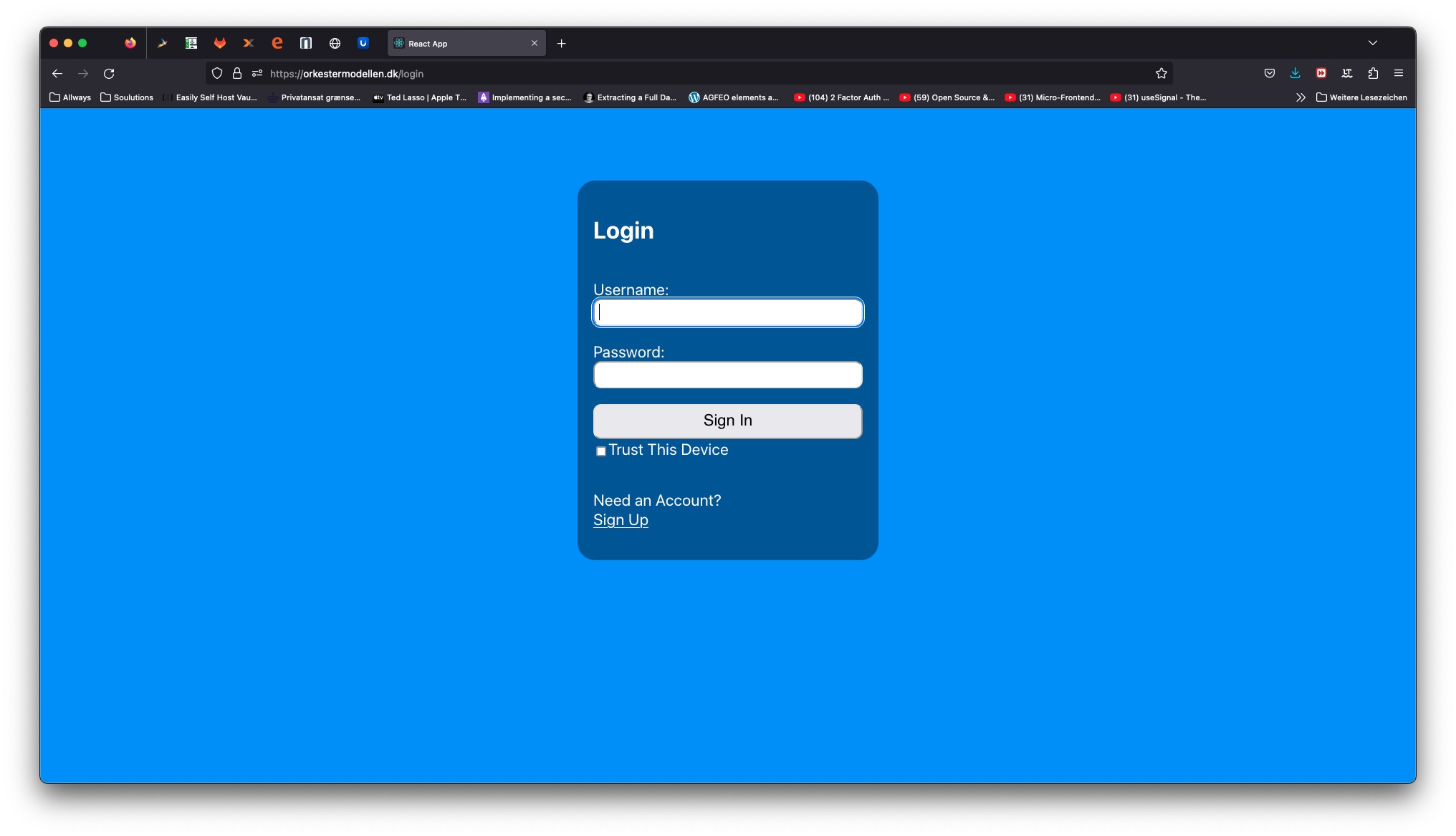This screenshot has width=1456, height=836.
Task: Follow the Sign Up link
Action: (x=621, y=520)
